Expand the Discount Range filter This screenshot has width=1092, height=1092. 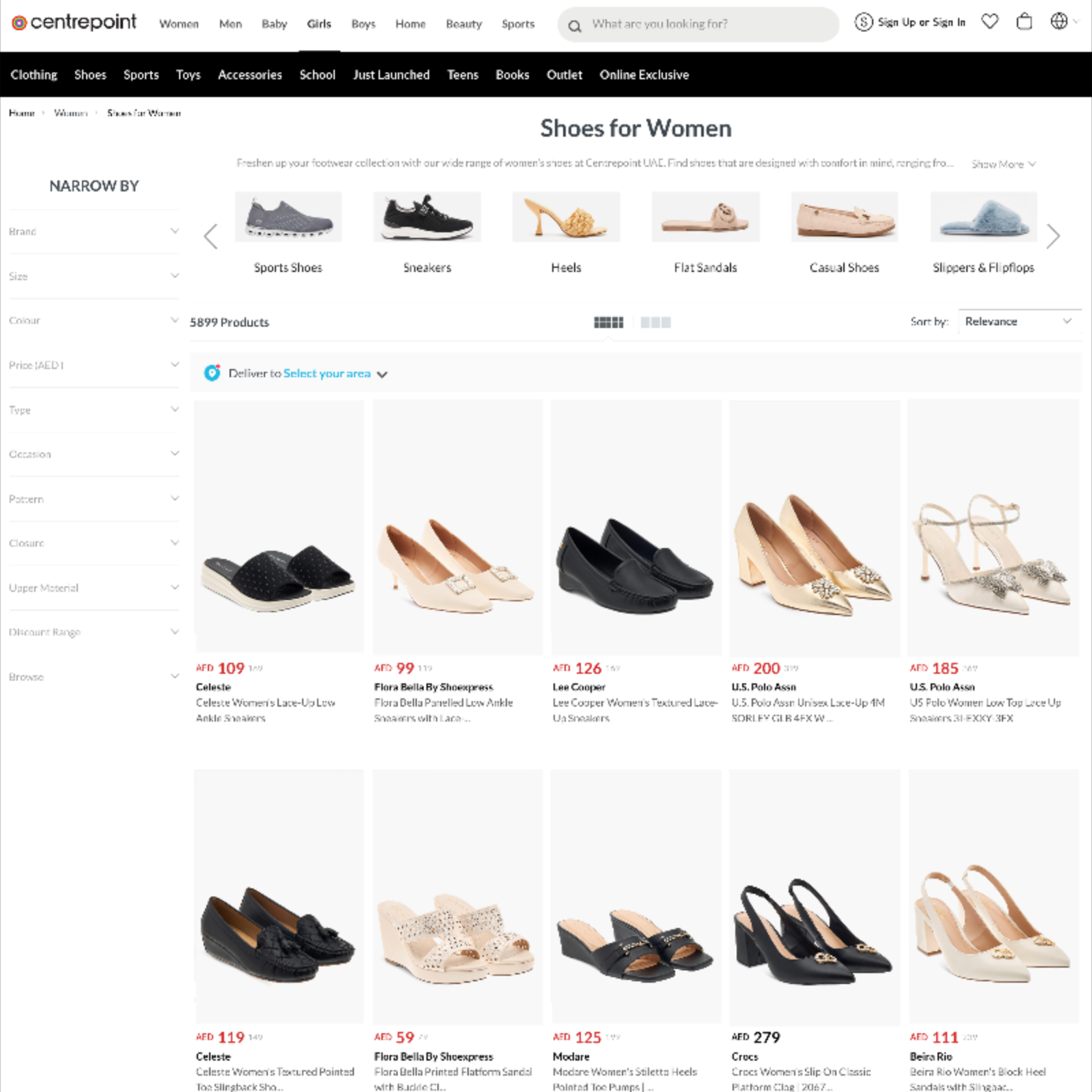pos(94,632)
